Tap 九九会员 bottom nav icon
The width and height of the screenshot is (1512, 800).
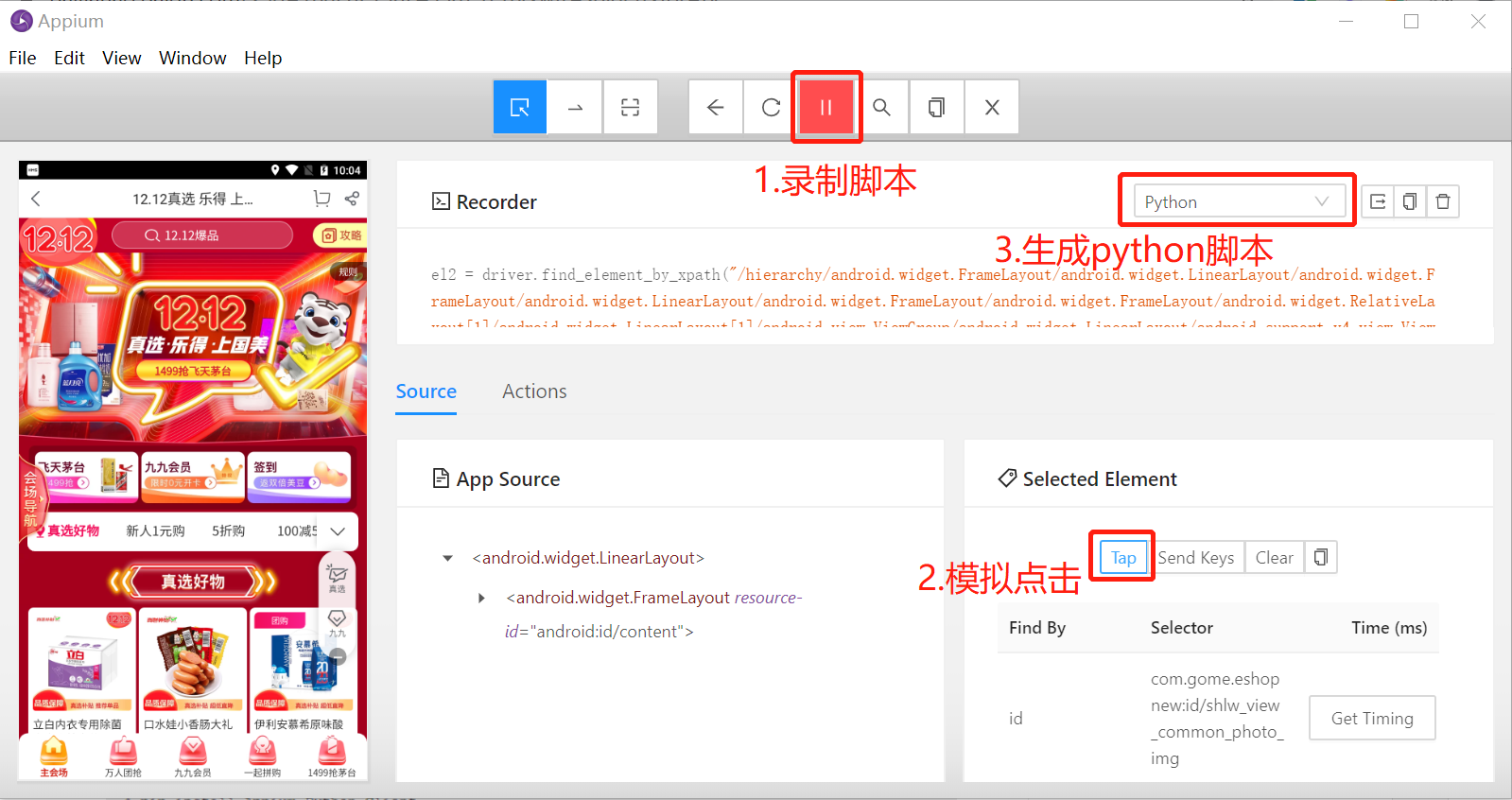click(x=193, y=757)
